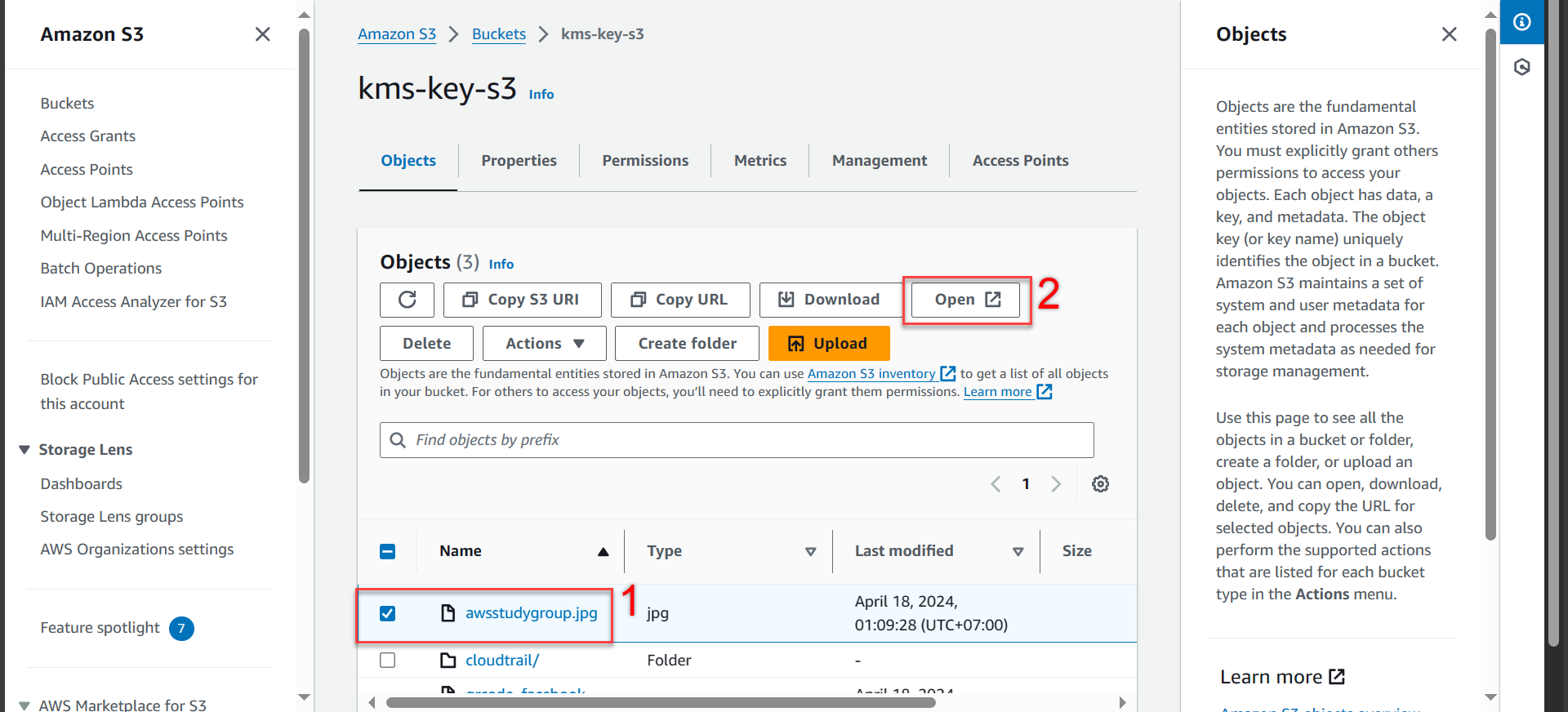Open Storage Lens groups

[112, 517]
